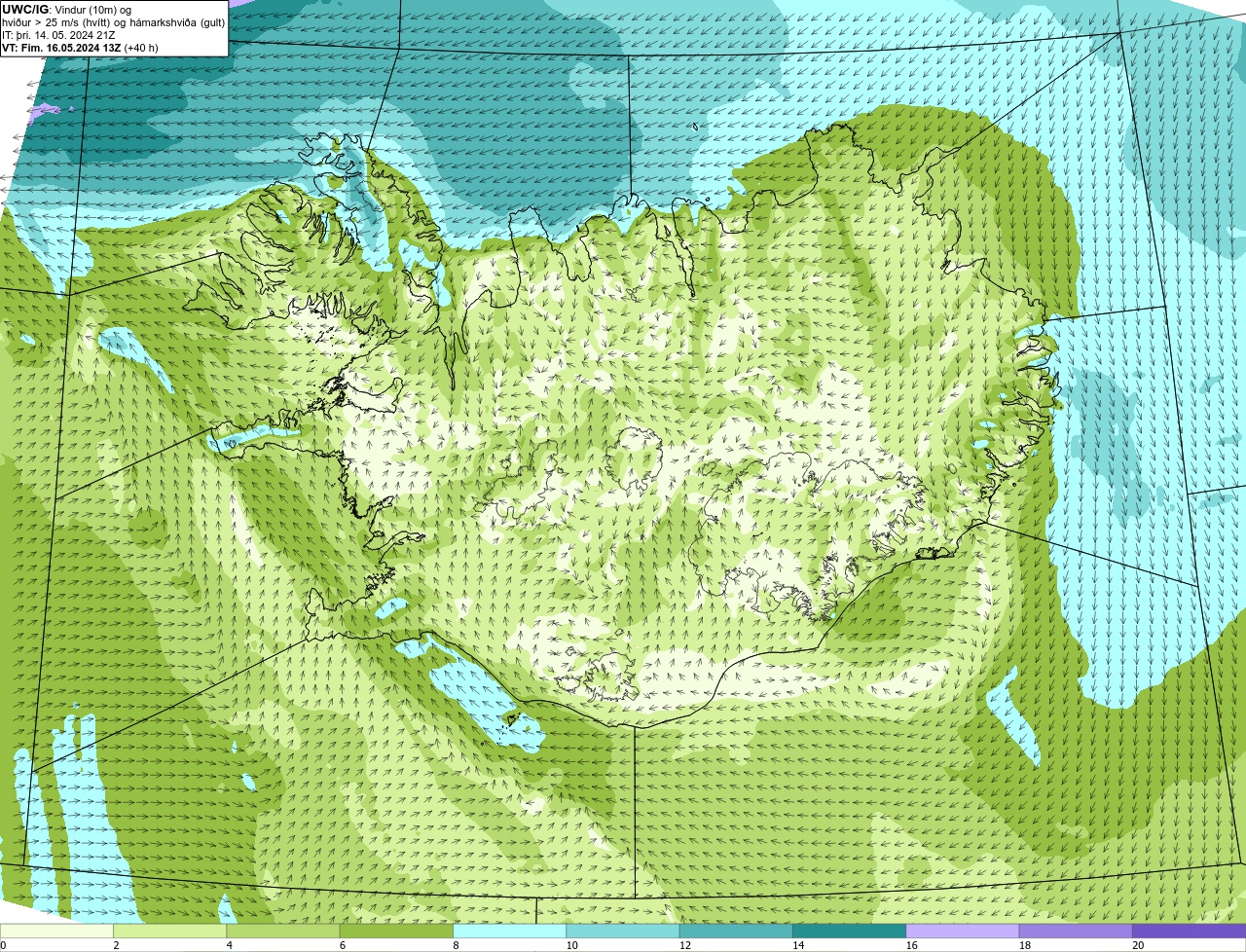
Task: Select the line mentioning 'hviður > 25 m/s (hvítt)'
Action: [x=114, y=22]
